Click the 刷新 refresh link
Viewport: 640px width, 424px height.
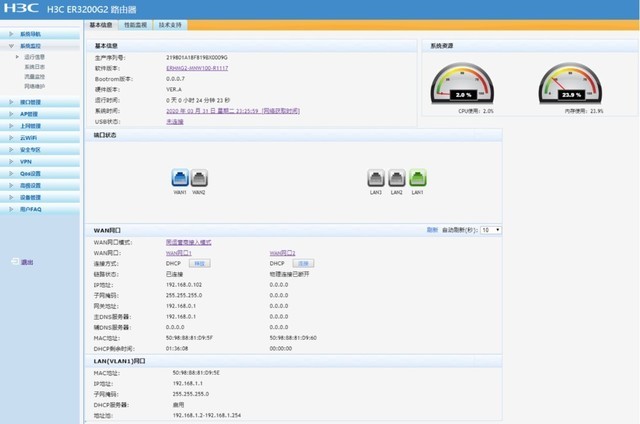[x=432, y=230]
